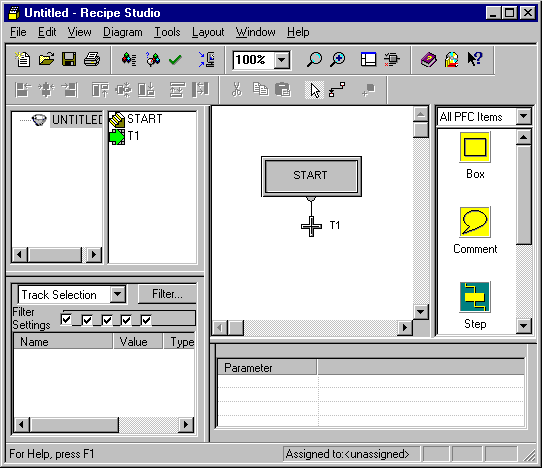
Task: Click the T1 transition cross on diagram
Action: point(311,226)
